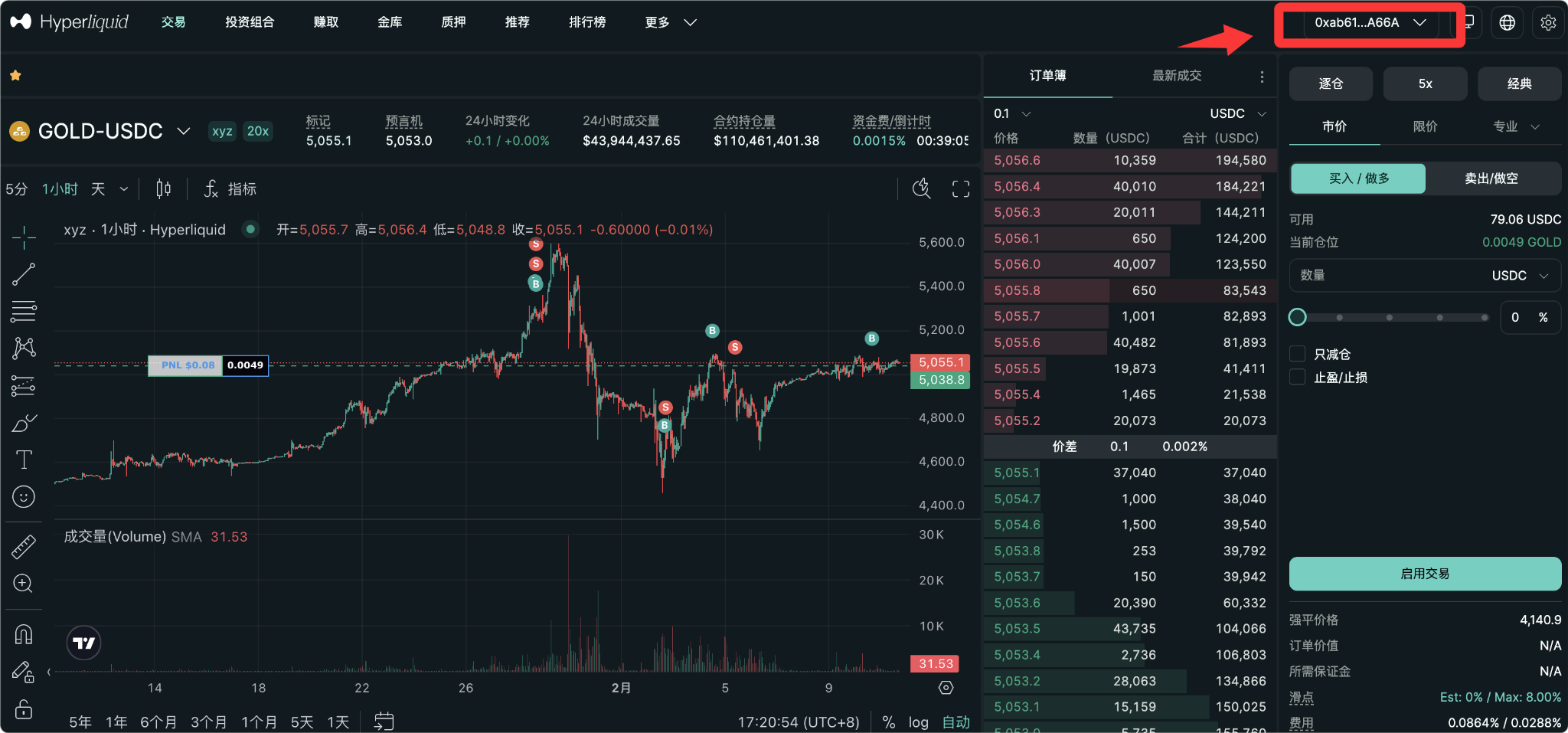The height and width of the screenshot is (733, 1568).
Task: Toggle magnet snap mode
Action: (x=24, y=633)
